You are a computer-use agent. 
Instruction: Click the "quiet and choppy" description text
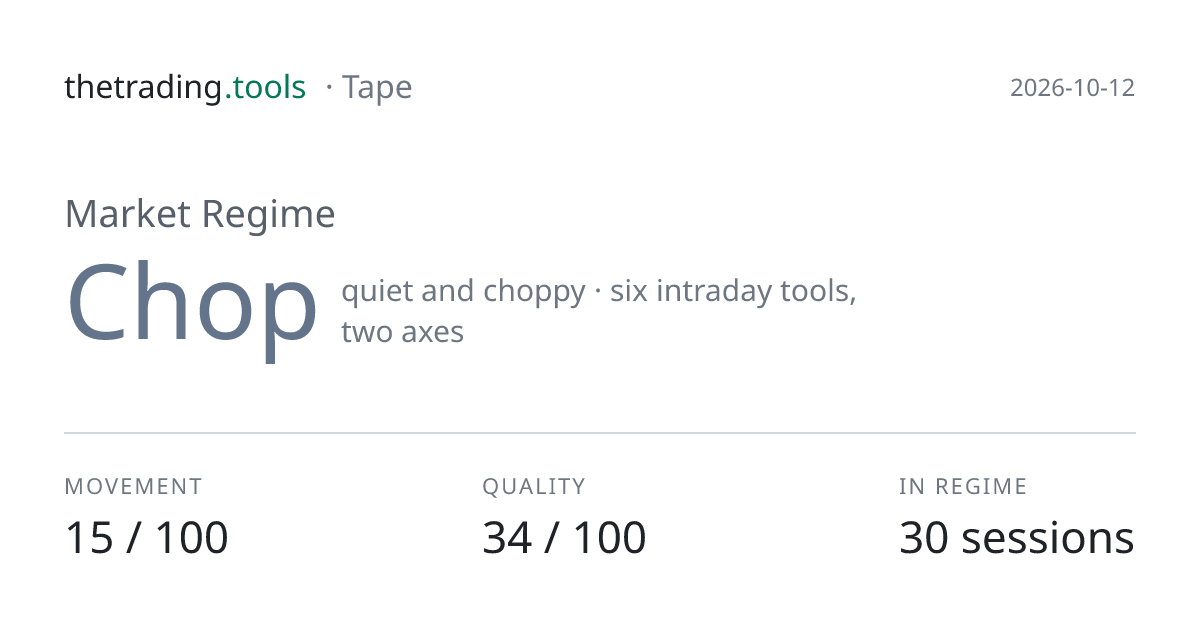(x=463, y=291)
